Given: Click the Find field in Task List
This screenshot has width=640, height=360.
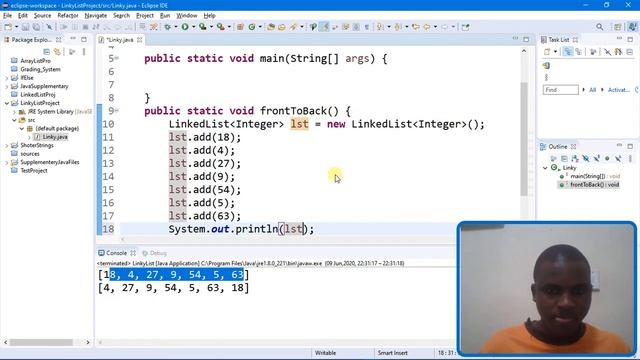Looking at the screenshot, I should pos(560,90).
